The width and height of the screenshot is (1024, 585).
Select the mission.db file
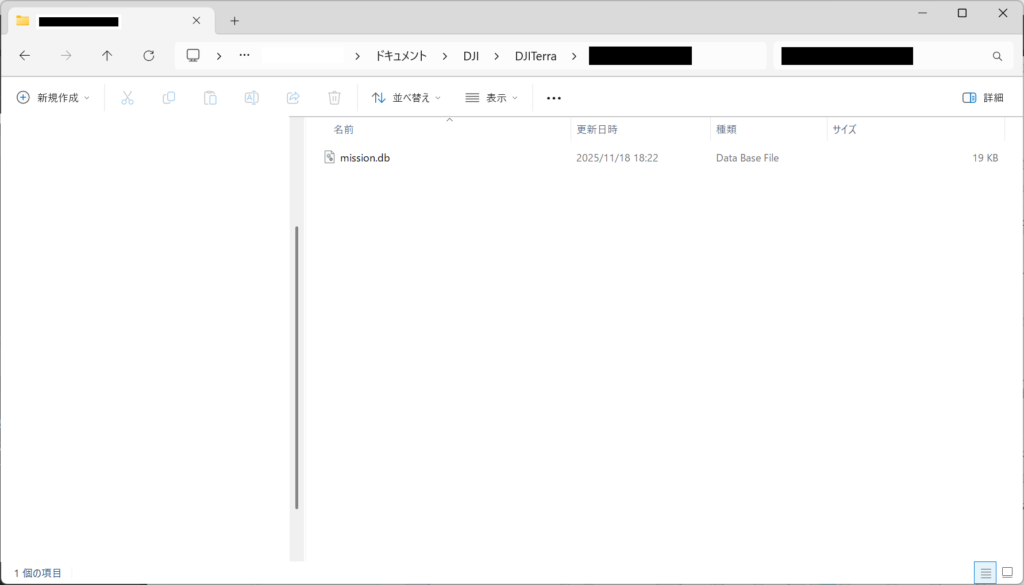tap(364, 158)
